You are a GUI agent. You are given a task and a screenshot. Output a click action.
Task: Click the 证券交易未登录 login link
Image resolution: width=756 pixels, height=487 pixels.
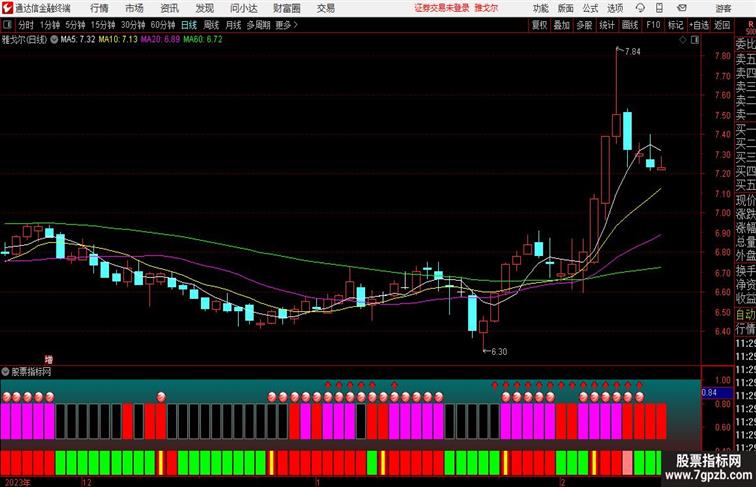(442, 8)
